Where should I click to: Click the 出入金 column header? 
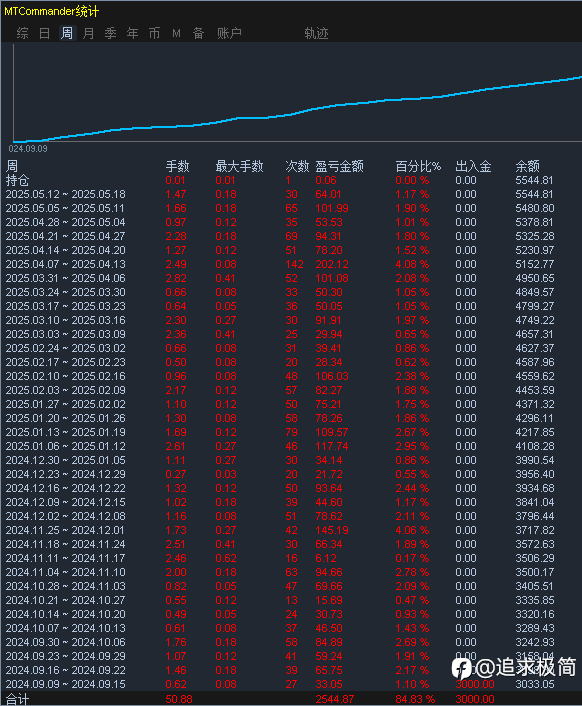(x=473, y=167)
